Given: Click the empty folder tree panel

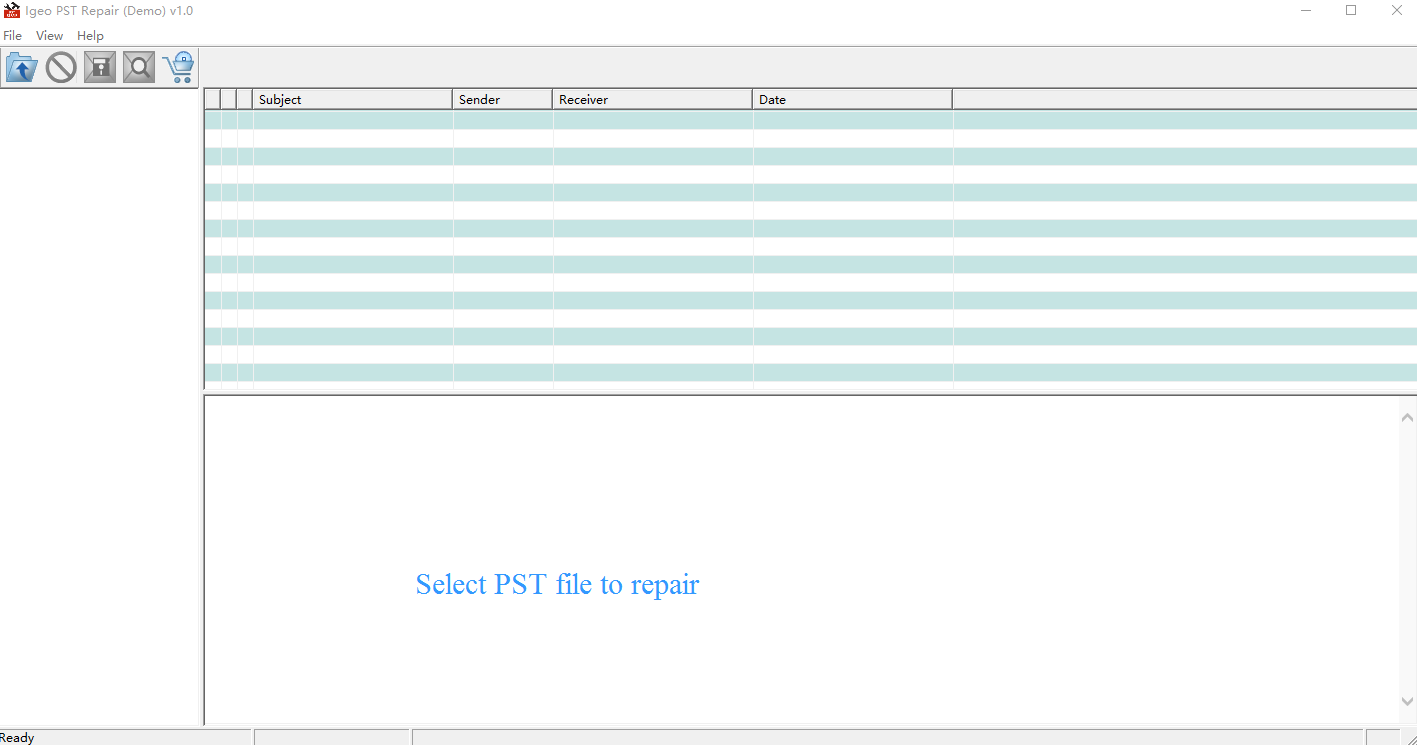Looking at the screenshot, I should [100, 400].
